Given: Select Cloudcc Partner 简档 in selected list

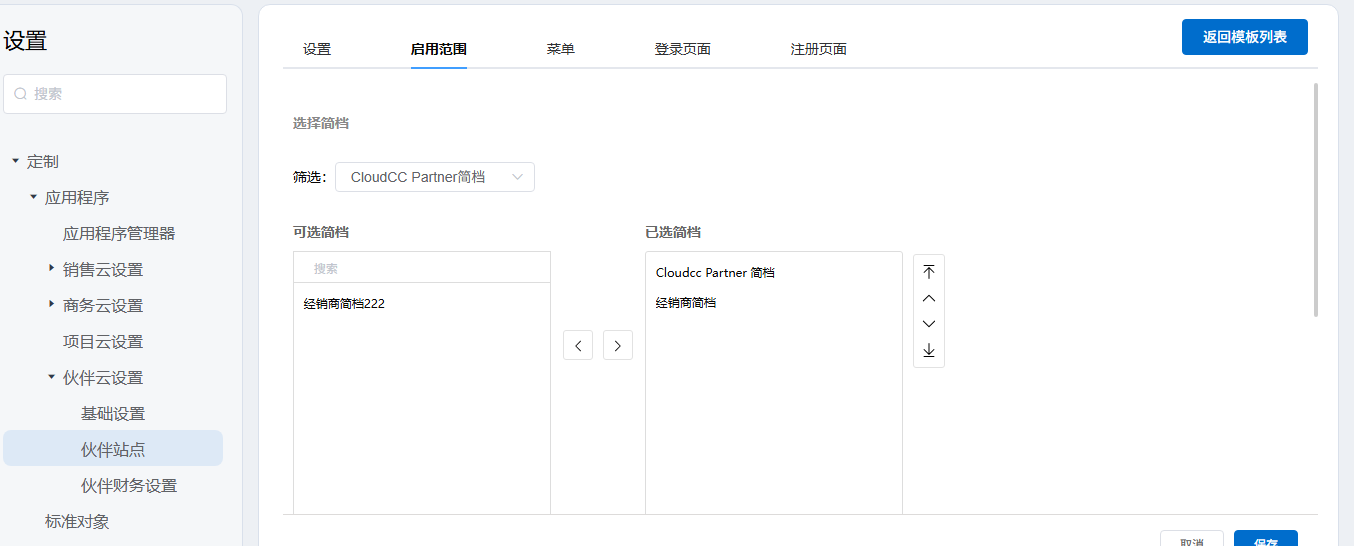Looking at the screenshot, I should point(715,273).
